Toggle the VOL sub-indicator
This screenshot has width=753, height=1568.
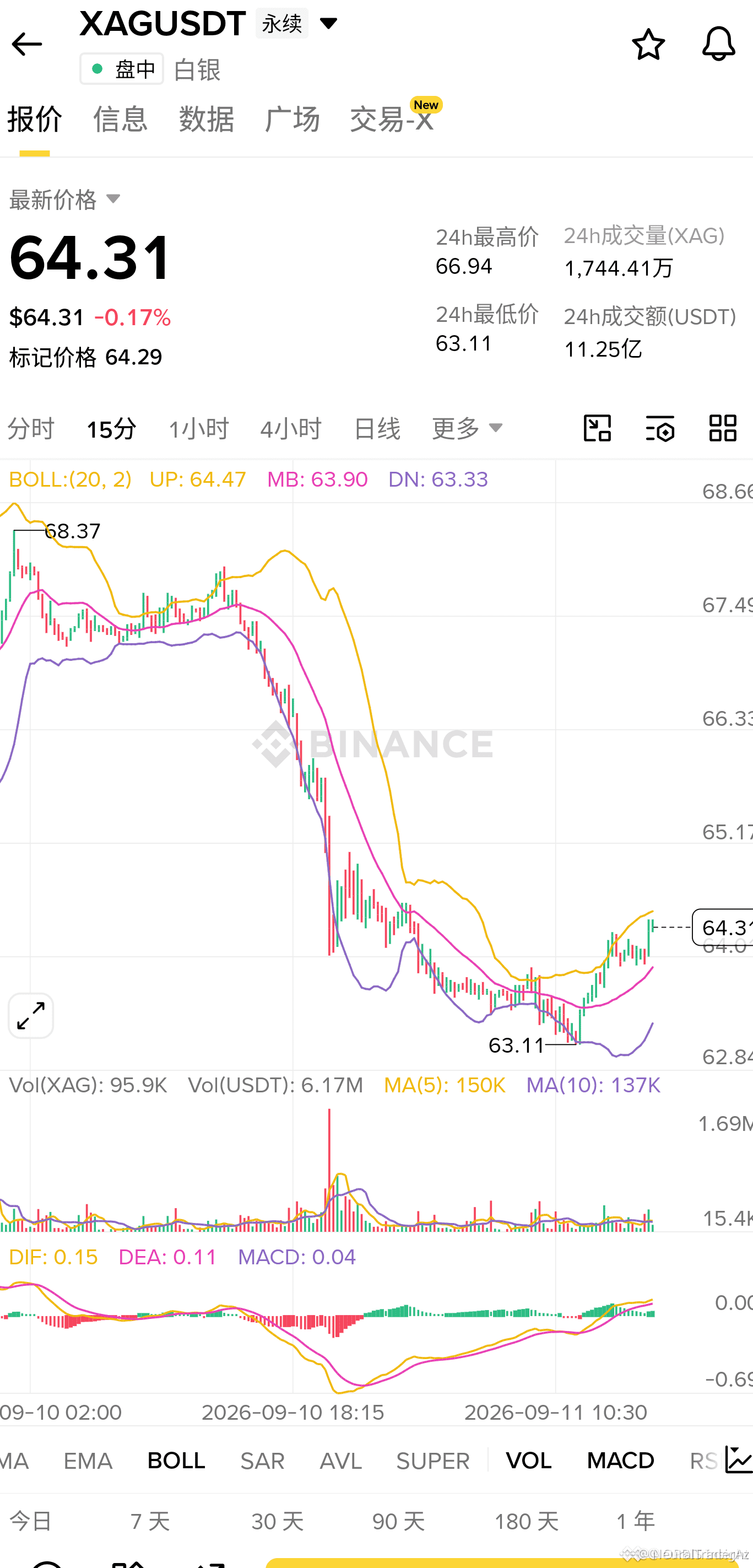pyautogui.click(x=529, y=1461)
